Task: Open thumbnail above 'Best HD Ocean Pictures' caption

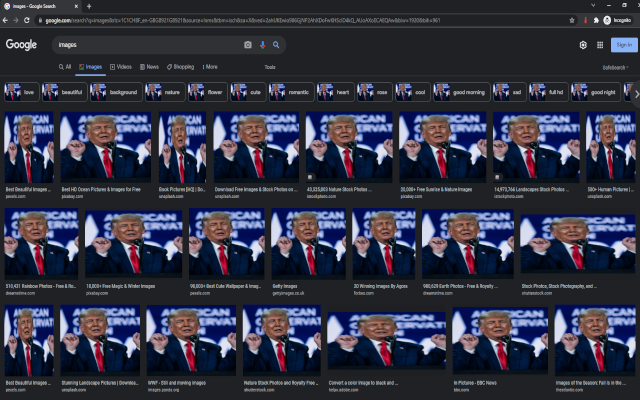Action: point(106,147)
